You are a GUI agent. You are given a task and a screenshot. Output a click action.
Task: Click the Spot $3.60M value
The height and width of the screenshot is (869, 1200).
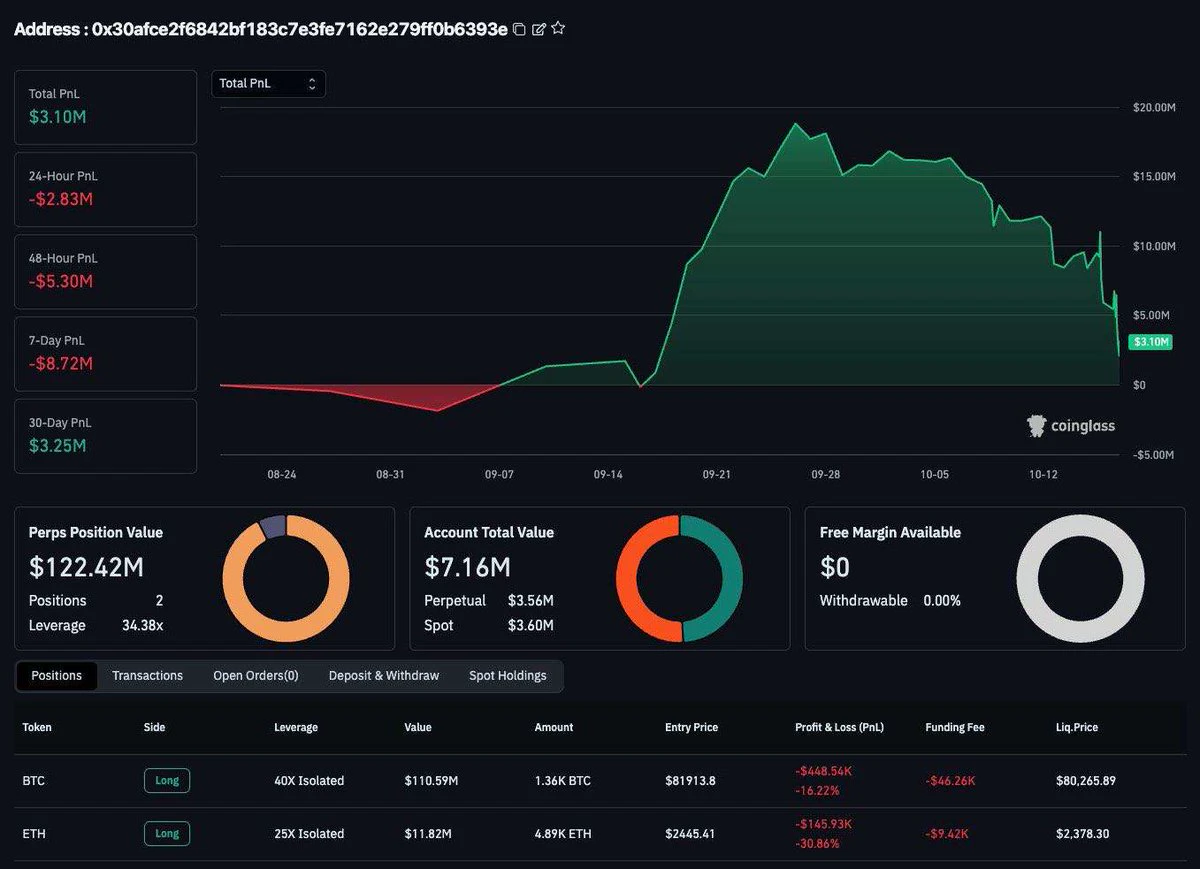click(x=531, y=626)
